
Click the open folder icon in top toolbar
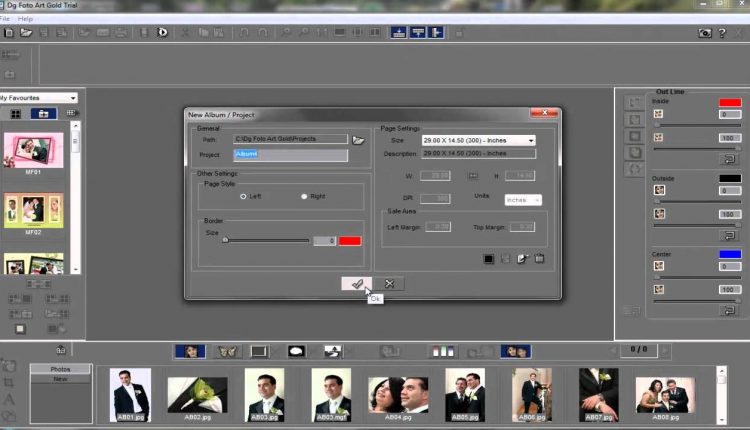(x=27, y=32)
